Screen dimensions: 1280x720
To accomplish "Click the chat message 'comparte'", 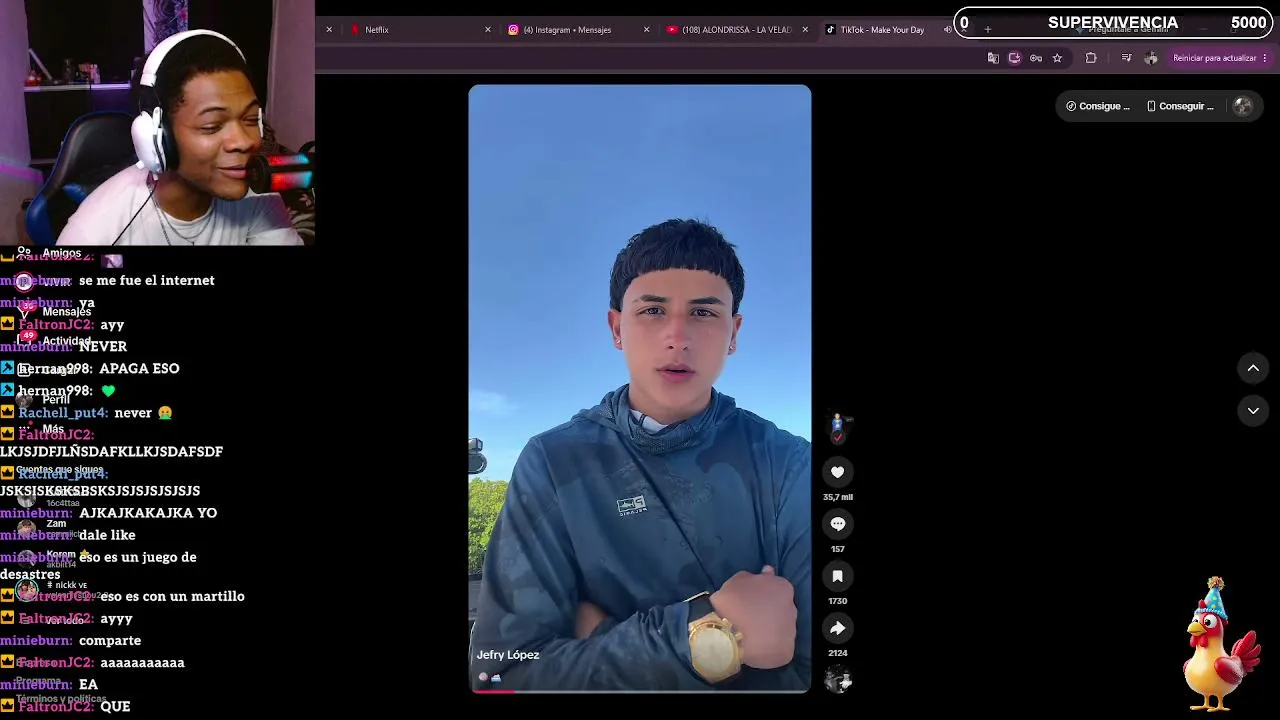I will pos(110,641).
